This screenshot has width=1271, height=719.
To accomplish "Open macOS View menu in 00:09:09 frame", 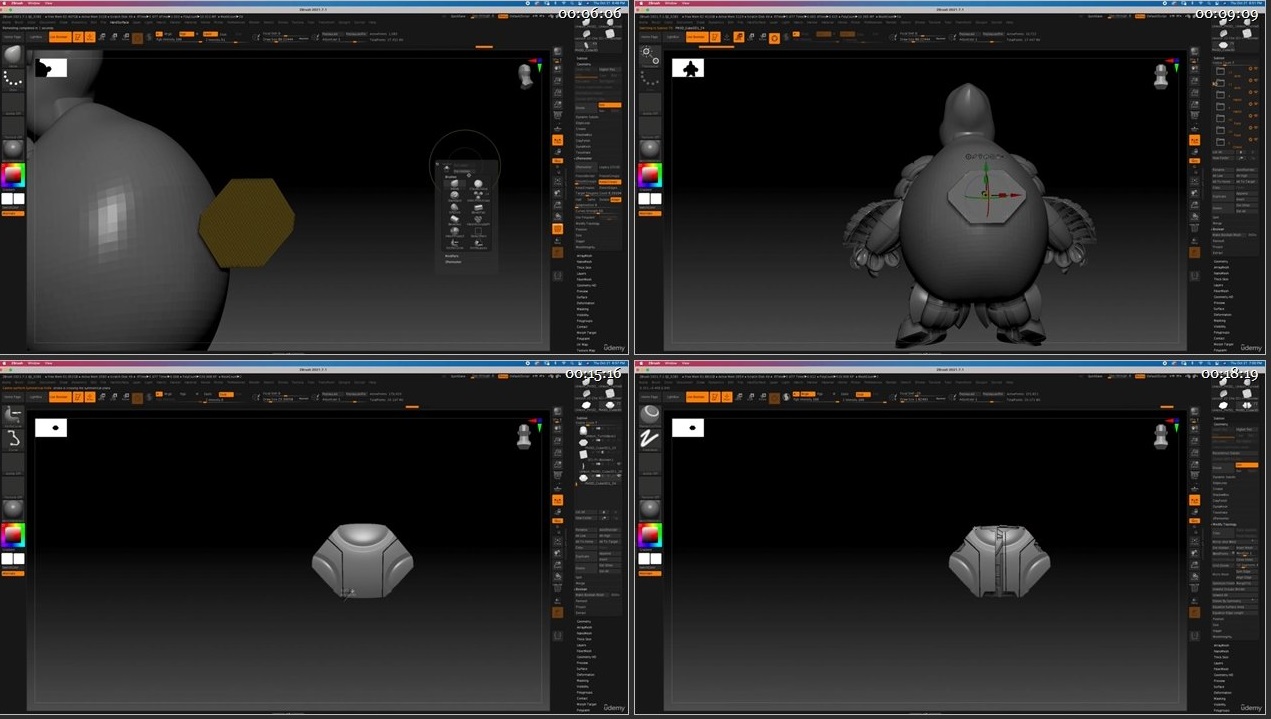I will 685,5.
